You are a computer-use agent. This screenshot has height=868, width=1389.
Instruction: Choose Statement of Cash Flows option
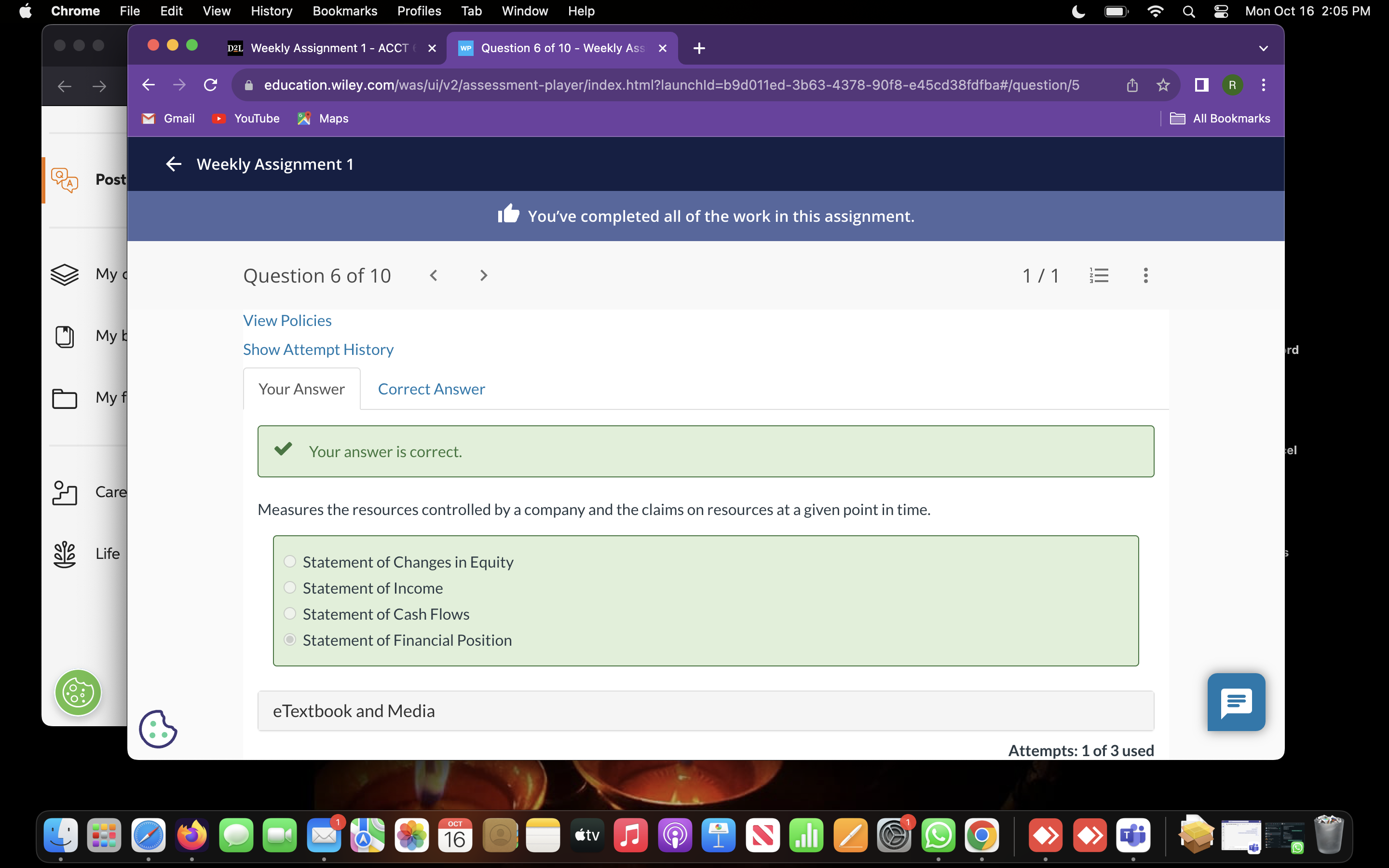[x=290, y=614]
